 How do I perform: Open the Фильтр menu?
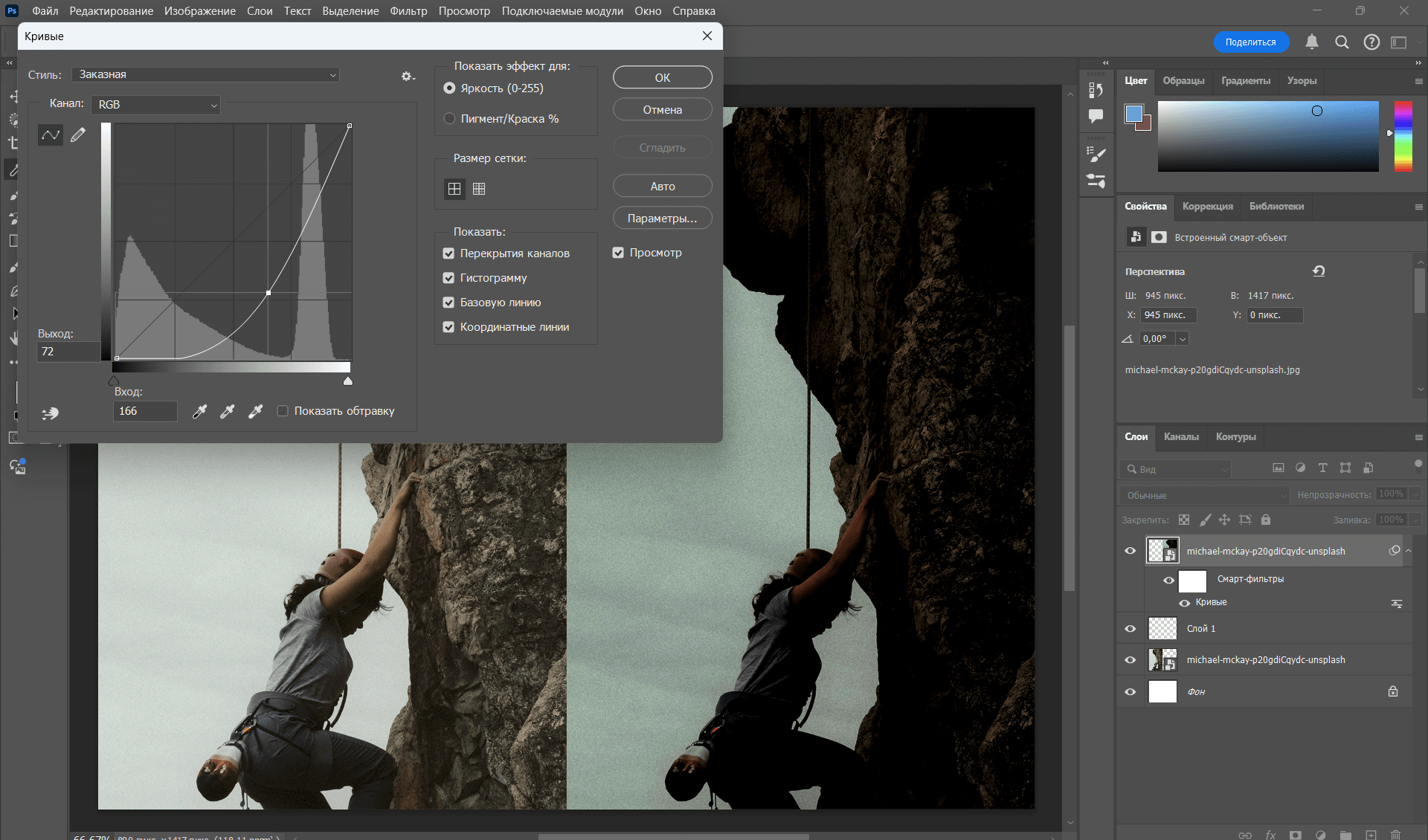pos(408,11)
